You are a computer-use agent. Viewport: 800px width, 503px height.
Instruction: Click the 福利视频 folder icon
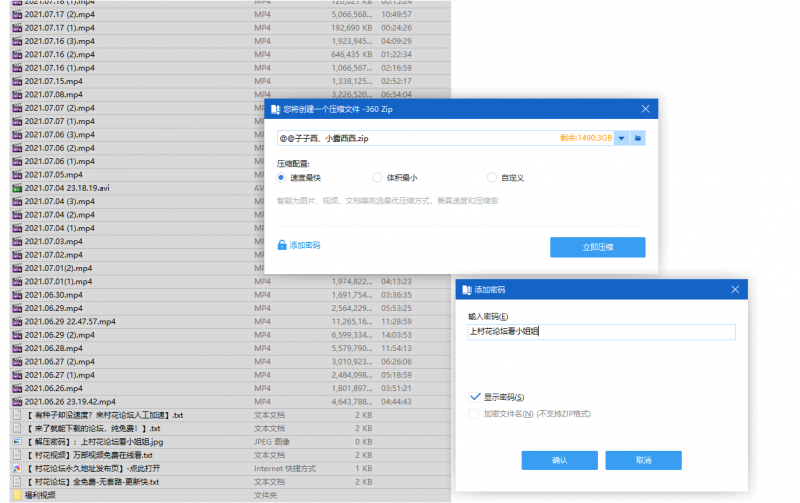(x=17, y=495)
